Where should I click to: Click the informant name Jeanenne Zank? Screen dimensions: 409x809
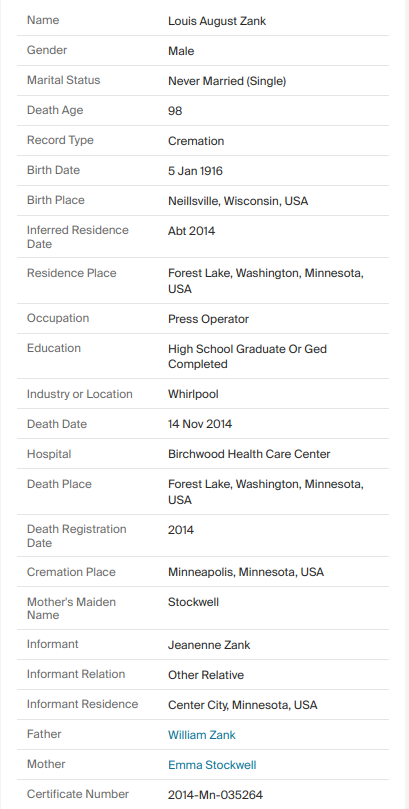pyautogui.click(x=209, y=645)
